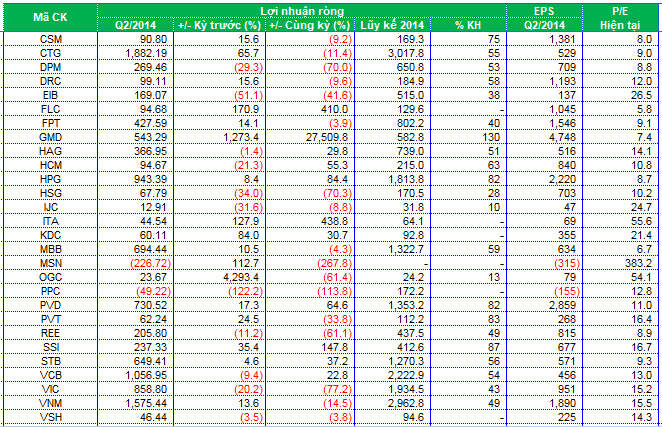Select the 'GMD' ticker cell
Screen dimensions: 662x427
(50, 137)
